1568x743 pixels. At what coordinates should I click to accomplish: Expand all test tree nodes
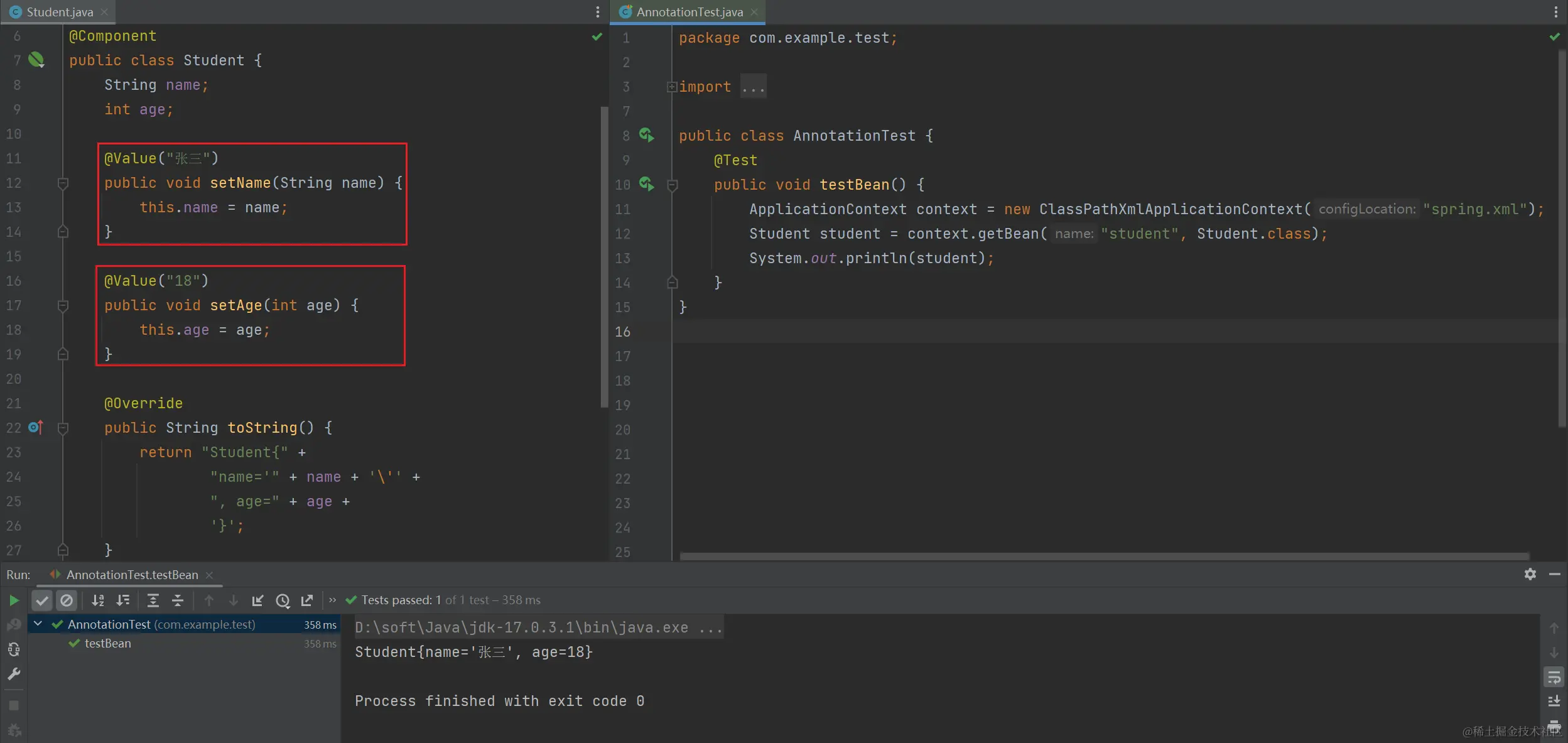coord(153,600)
